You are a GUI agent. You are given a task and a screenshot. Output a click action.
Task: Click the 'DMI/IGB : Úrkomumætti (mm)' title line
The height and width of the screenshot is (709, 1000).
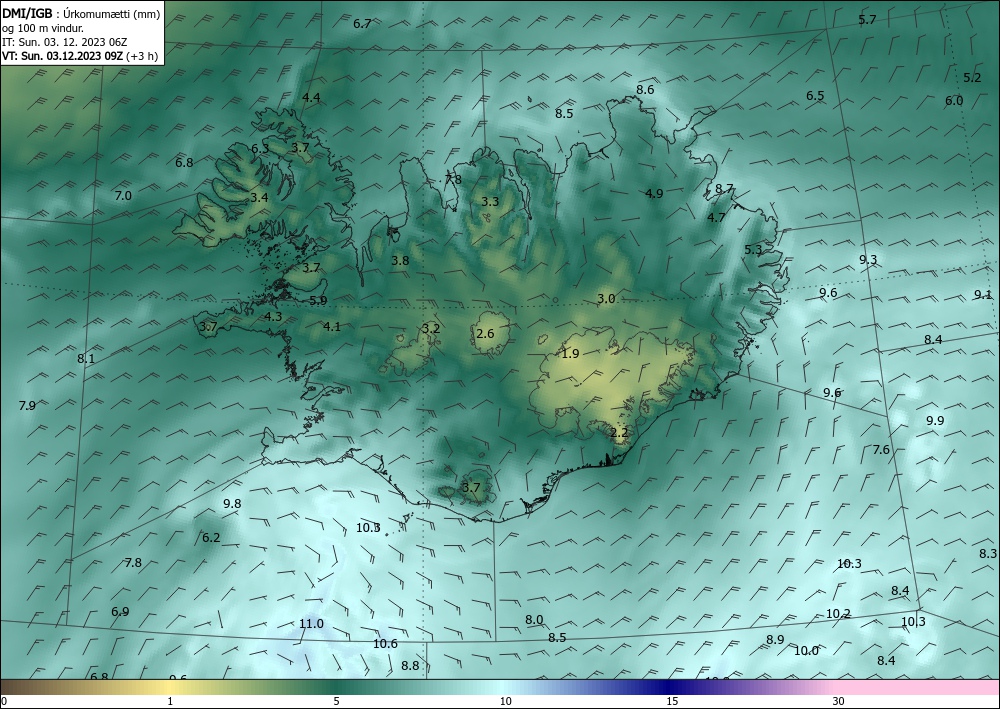tap(80, 13)
